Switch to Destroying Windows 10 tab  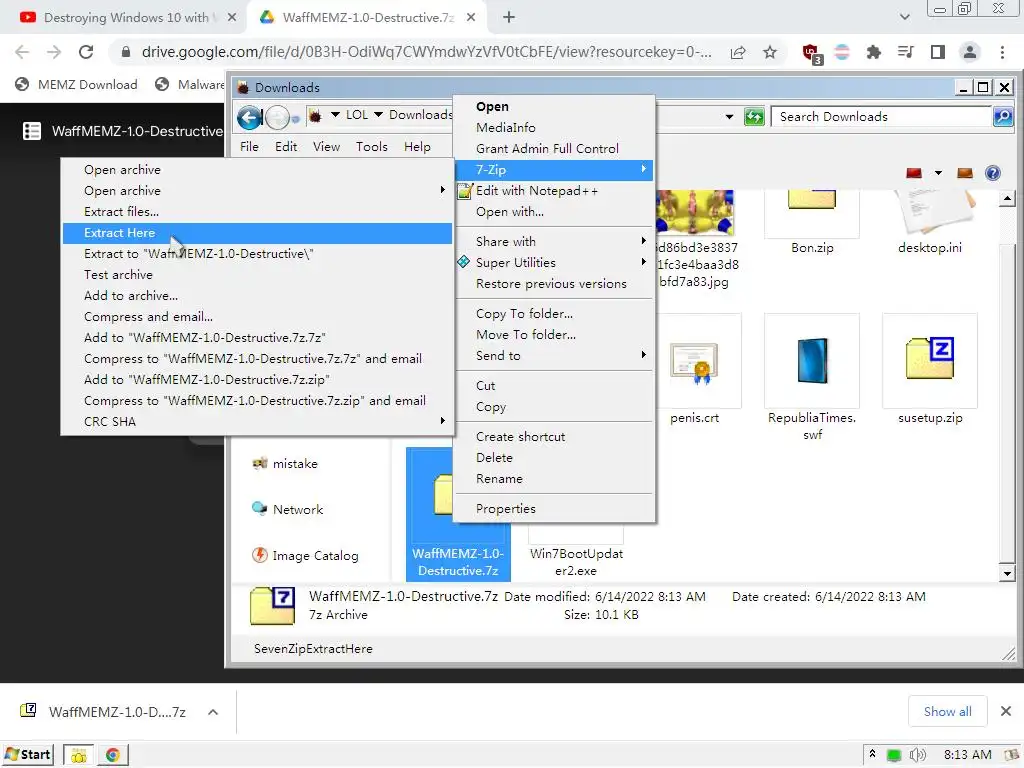pos(127,18)
